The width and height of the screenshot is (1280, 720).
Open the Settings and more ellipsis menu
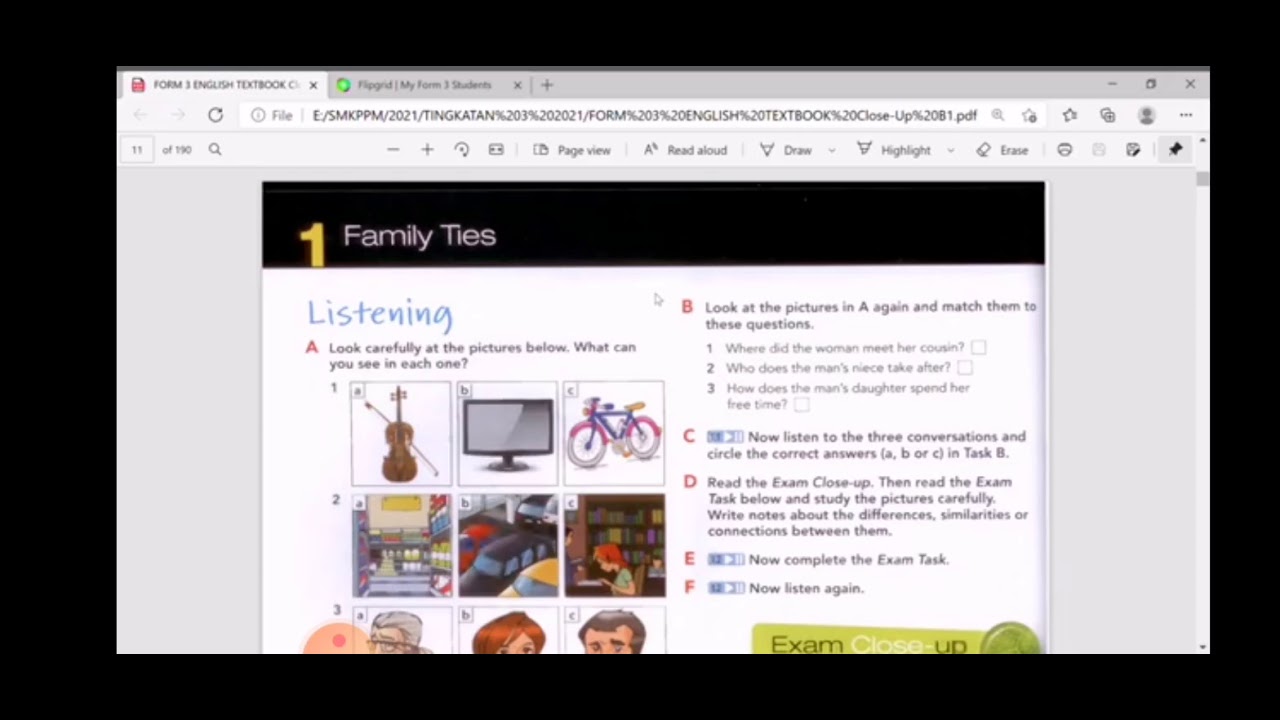click(1186, 115)
